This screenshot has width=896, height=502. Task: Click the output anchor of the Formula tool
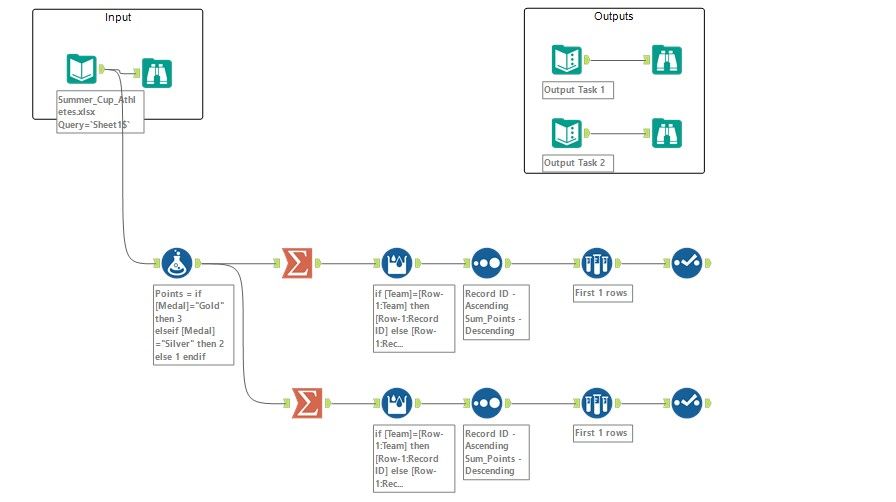click(198, 263)
